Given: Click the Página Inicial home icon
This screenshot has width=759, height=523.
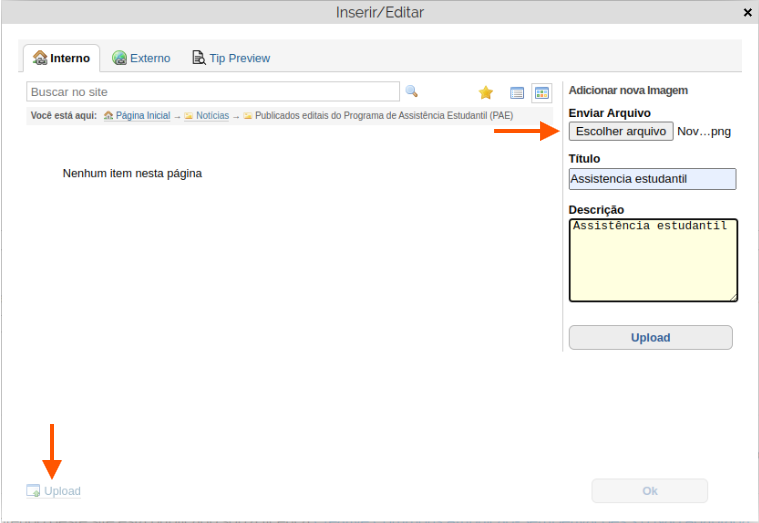Looking at the screenshot, I should point(108,116).
